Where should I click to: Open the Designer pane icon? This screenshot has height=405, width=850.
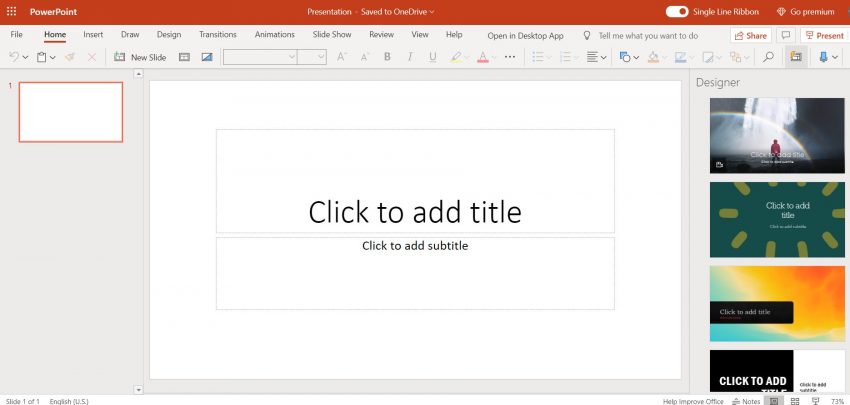pos(796,57)
